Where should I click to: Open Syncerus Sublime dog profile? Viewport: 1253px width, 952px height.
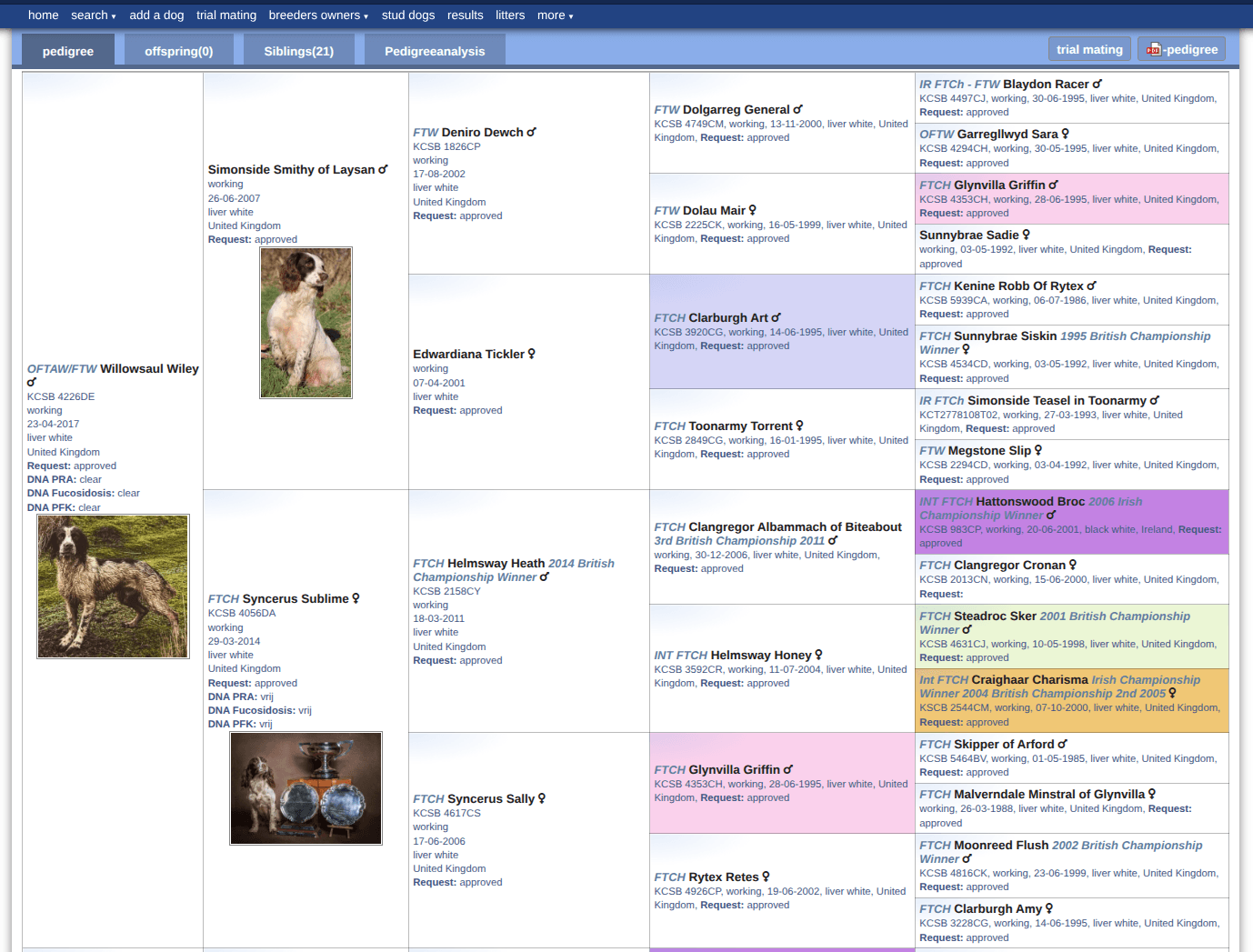(x=296, y=598)
